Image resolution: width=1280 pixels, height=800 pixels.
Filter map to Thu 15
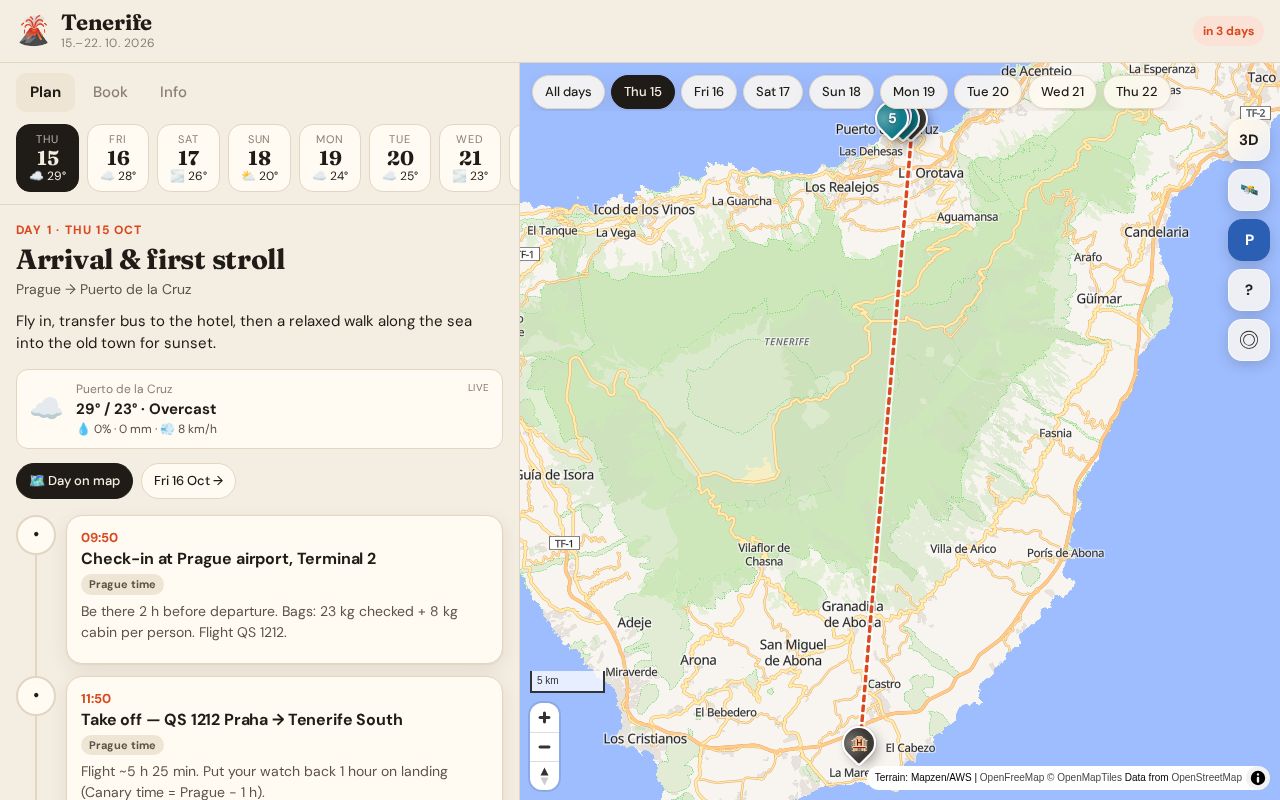[643, 92]
